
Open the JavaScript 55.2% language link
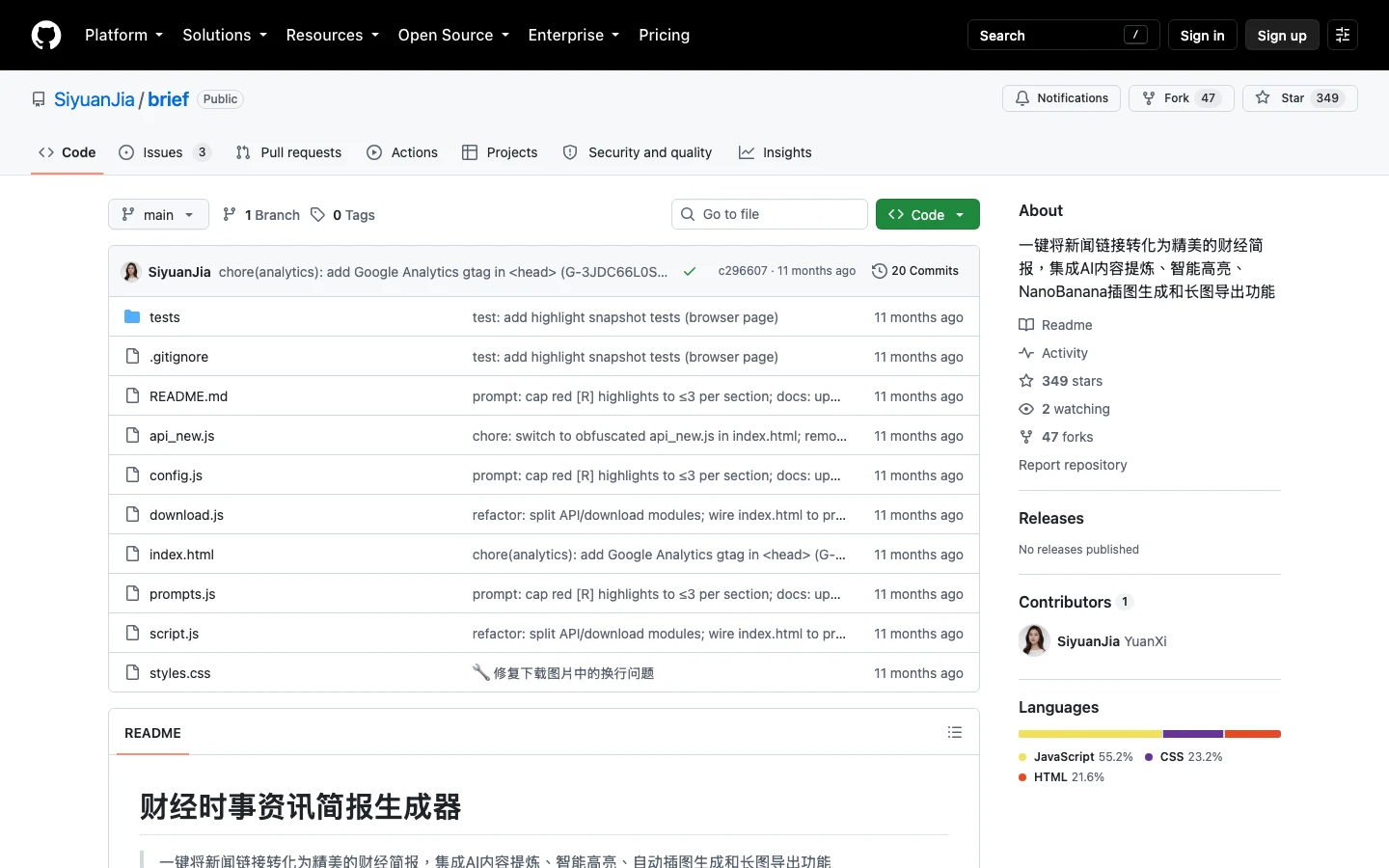[1076, 757]
